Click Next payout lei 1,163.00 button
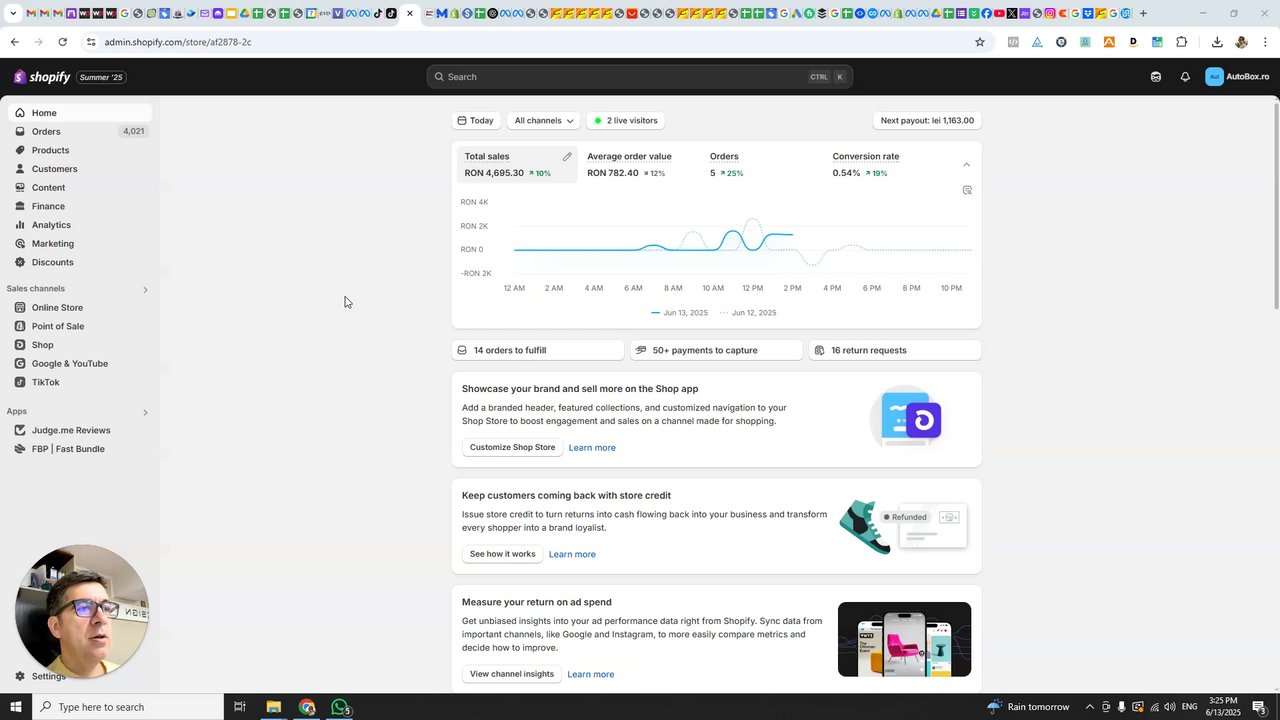The image size is (1280, 720). pos(927,120)
